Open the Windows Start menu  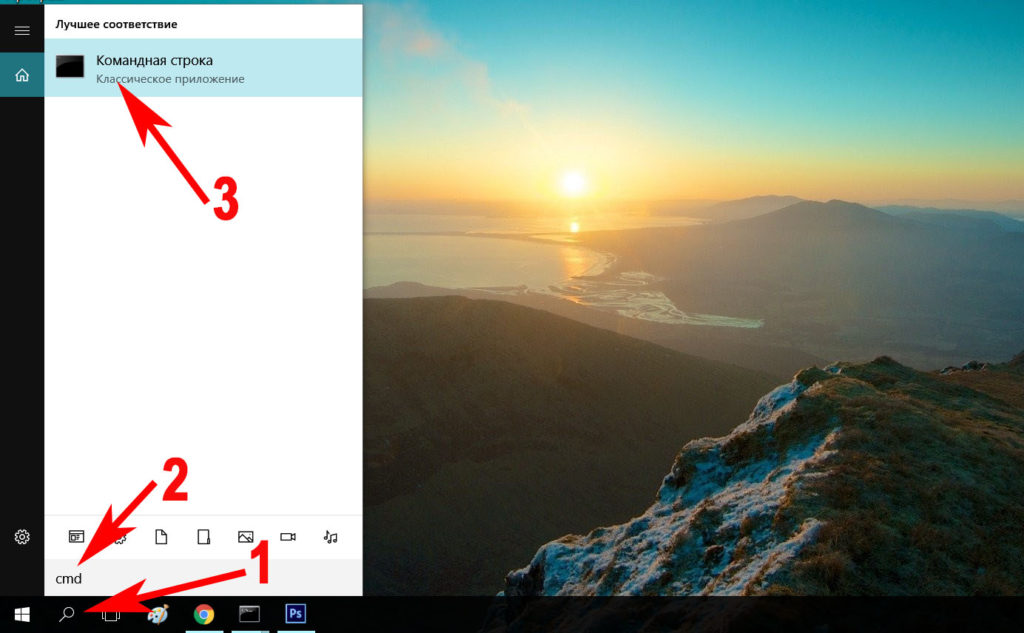point(21,614)
